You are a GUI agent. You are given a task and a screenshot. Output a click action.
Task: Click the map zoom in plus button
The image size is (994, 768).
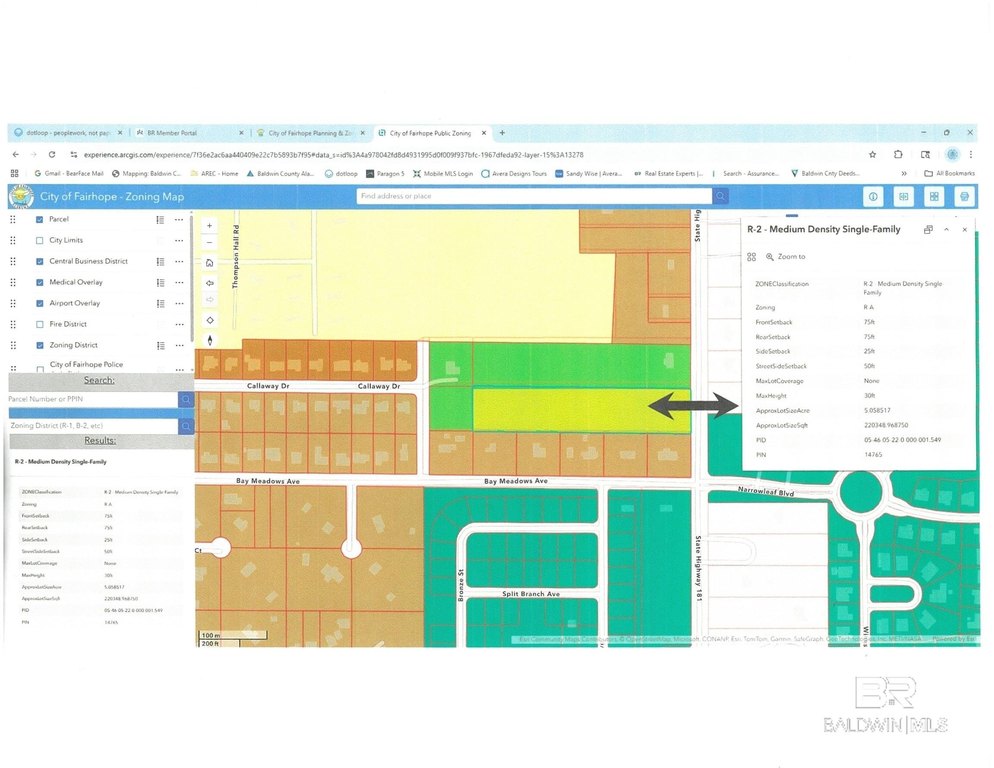(x=209, y=225)
